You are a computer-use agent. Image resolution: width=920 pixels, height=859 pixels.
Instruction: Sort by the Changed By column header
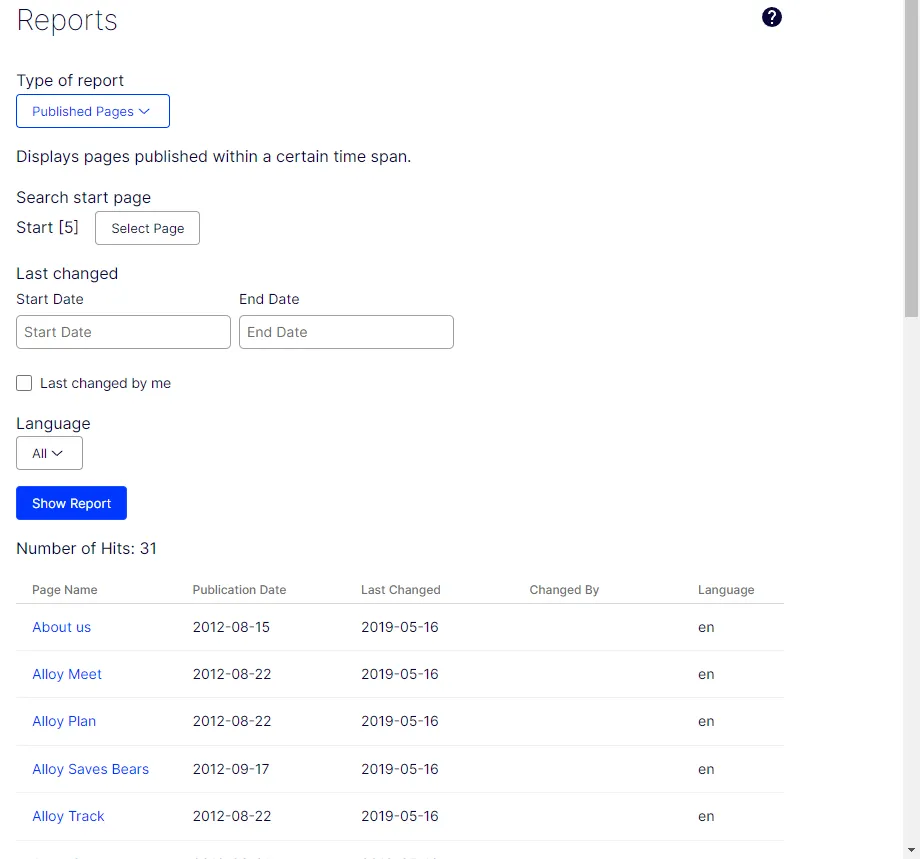click(564, 590)
